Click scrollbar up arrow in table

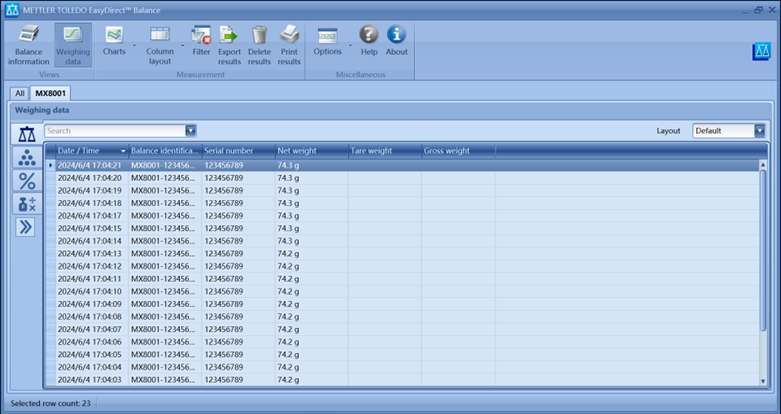(763, 165)
